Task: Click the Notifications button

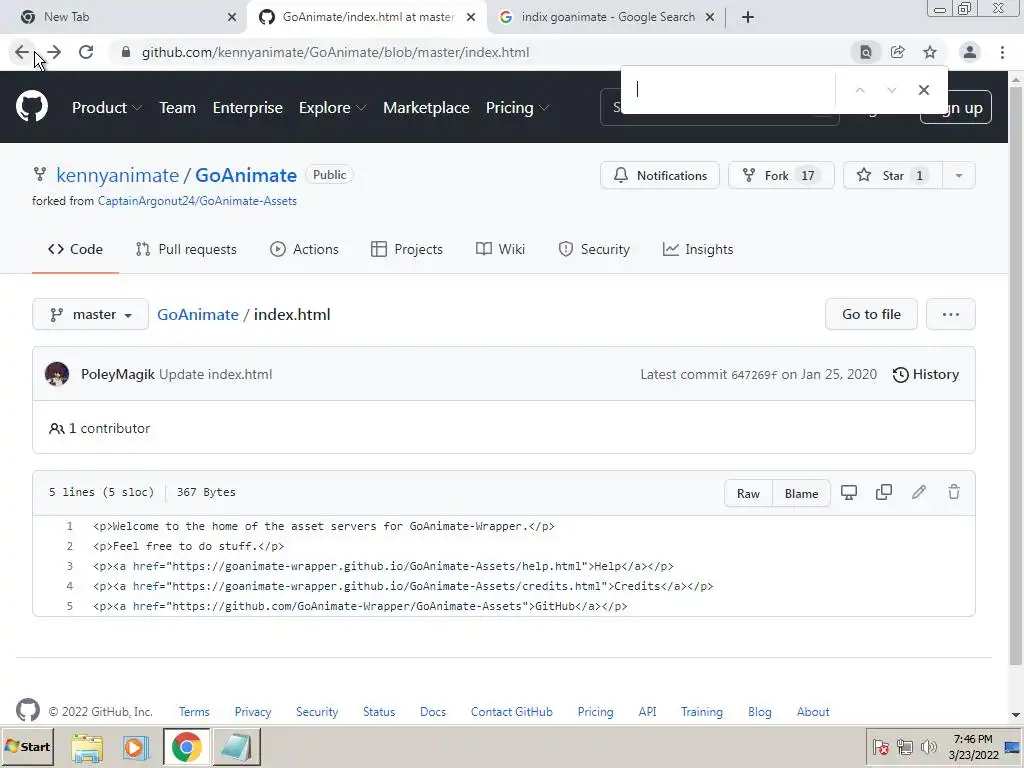Action: pos(660,176)
